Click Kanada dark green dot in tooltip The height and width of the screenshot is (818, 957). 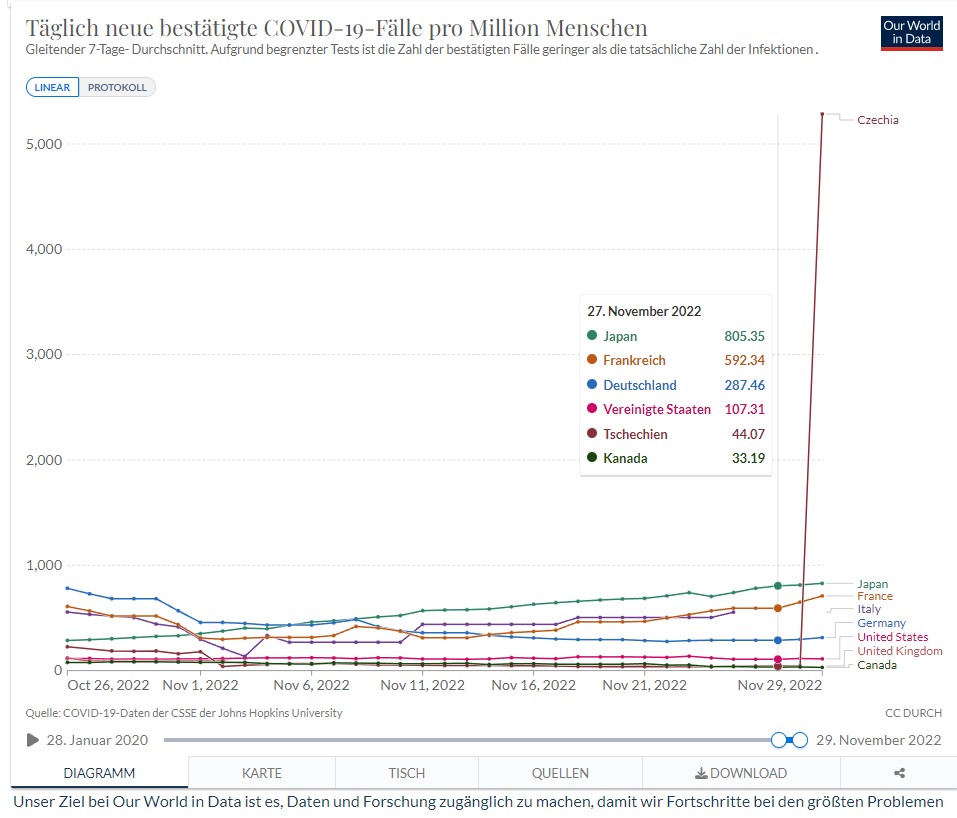[591, 457]
